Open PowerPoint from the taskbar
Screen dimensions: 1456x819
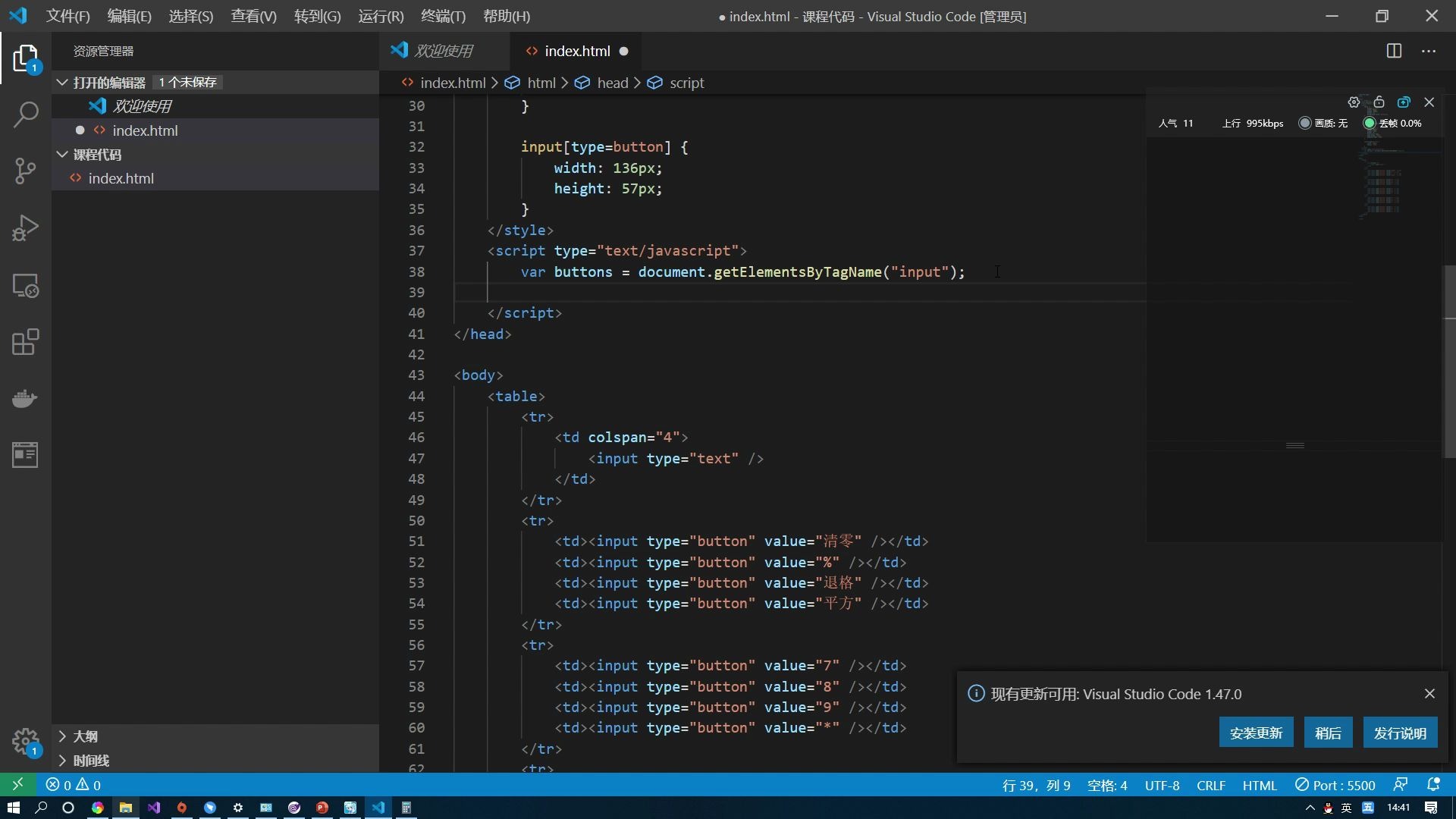322,808
